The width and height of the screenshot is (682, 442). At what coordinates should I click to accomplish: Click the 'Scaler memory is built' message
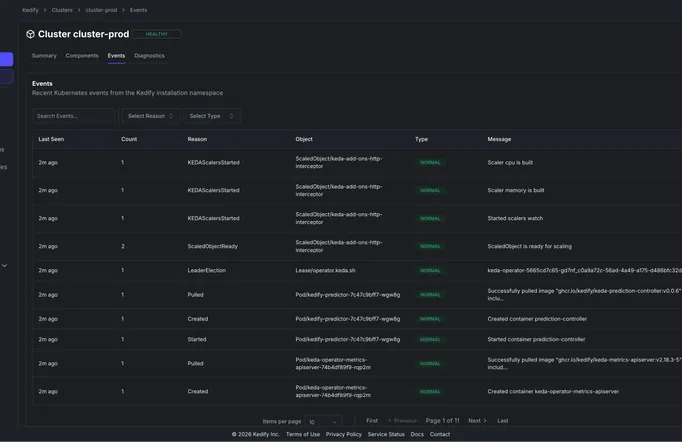tap(516, 190)
